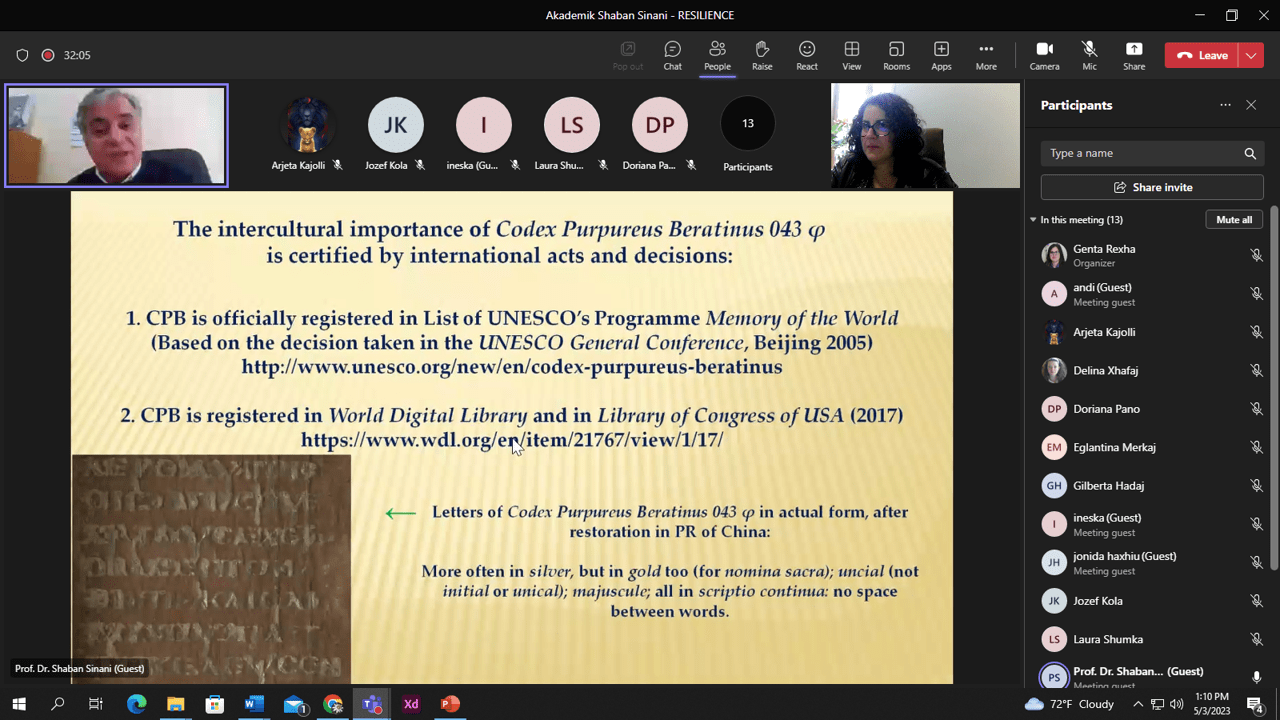Open Breakout Rooms
Image resolution: width=1280 pixels, height=720 pixels.
coord(896,55)
